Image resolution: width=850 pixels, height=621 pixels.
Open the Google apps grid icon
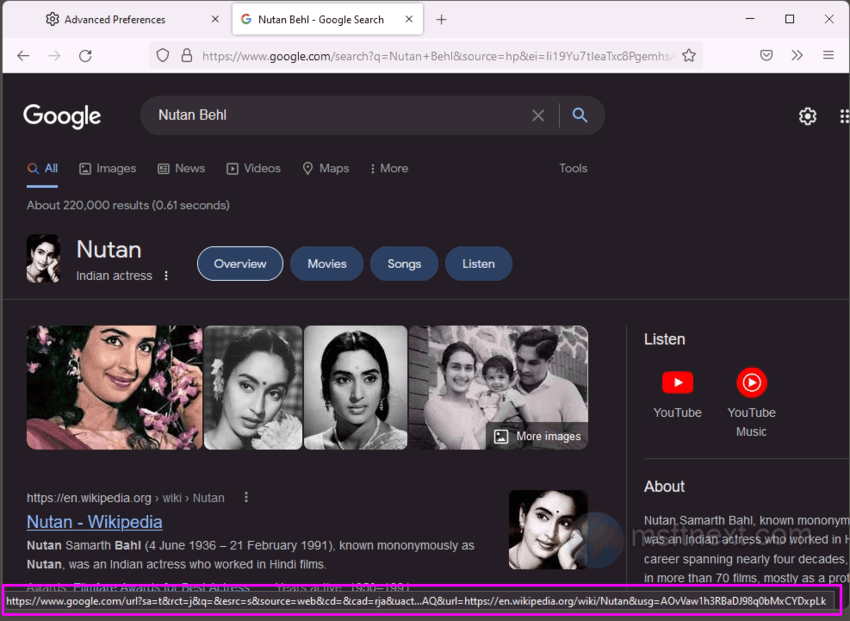844,116
